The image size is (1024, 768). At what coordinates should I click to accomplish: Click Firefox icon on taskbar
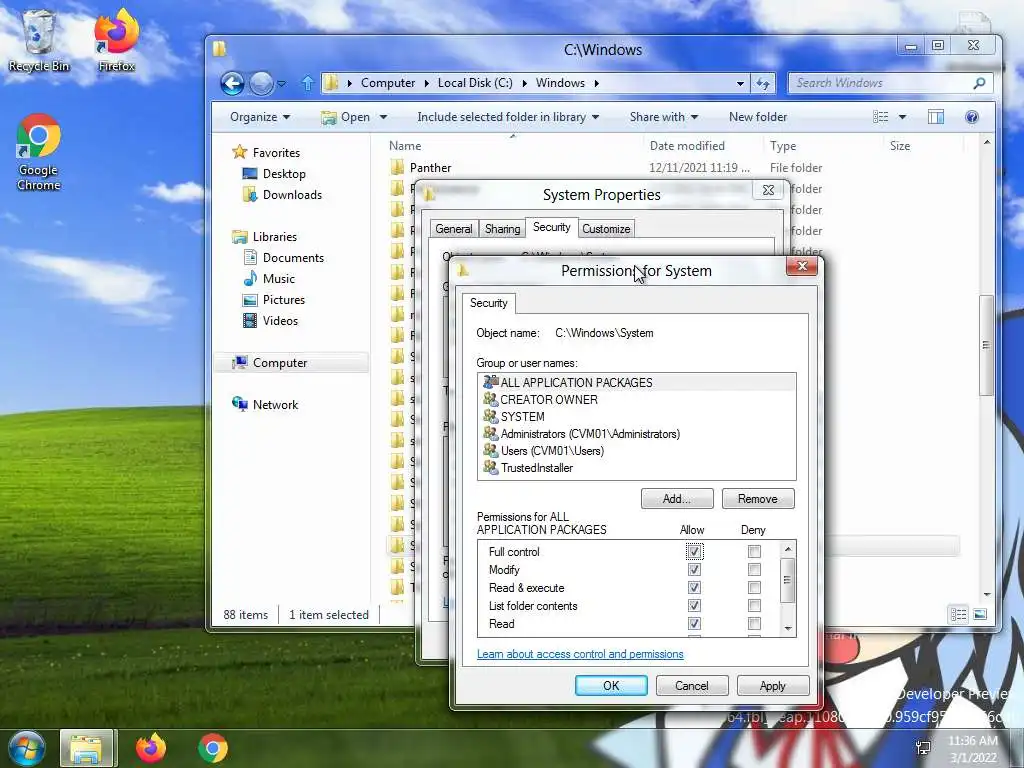tap(151, 748)
